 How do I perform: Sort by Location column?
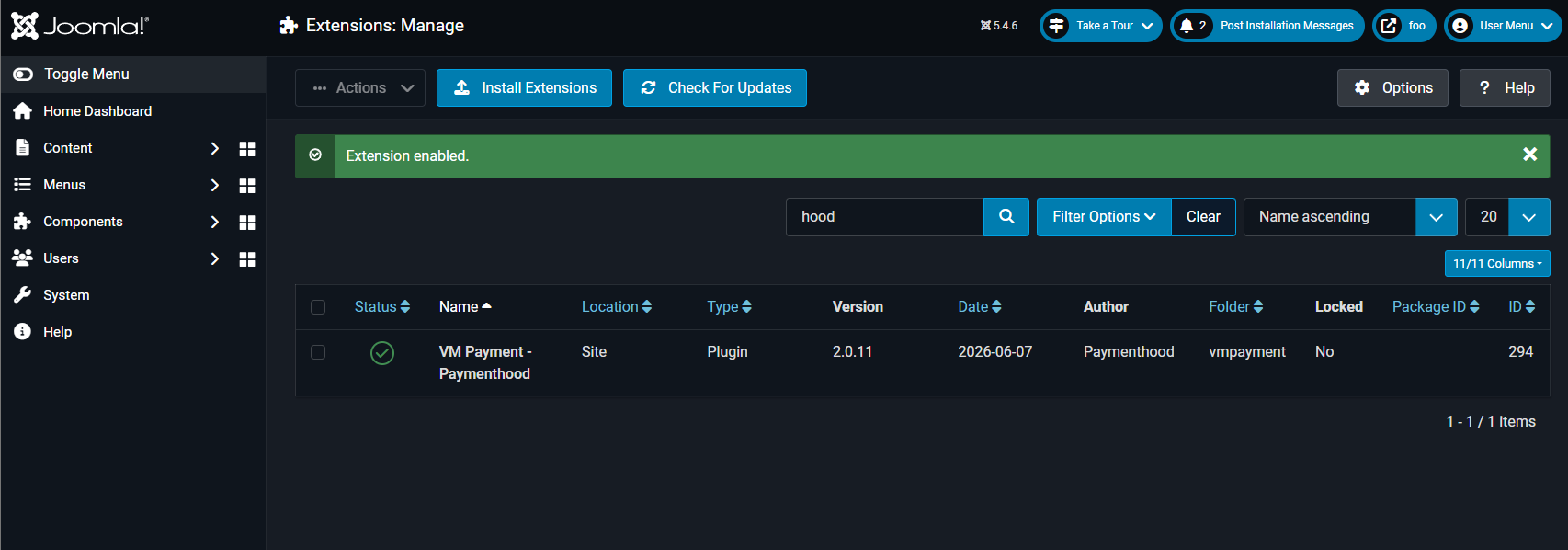pos(617,307)
